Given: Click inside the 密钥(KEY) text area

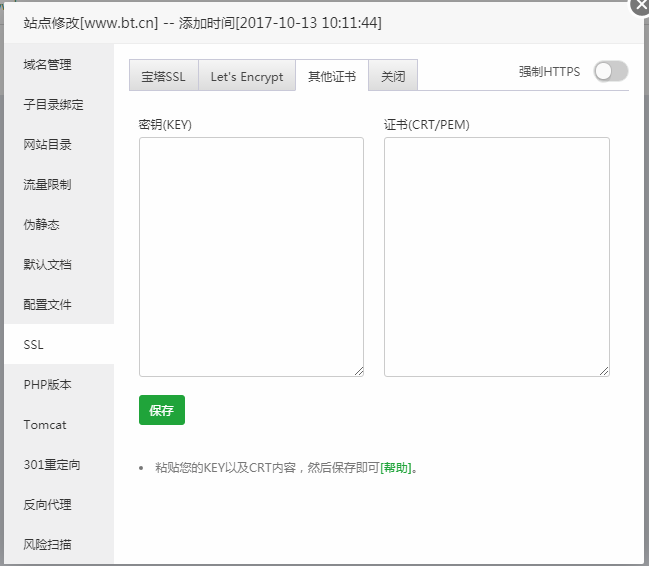Looking at the screenshot, I should 251,256.
